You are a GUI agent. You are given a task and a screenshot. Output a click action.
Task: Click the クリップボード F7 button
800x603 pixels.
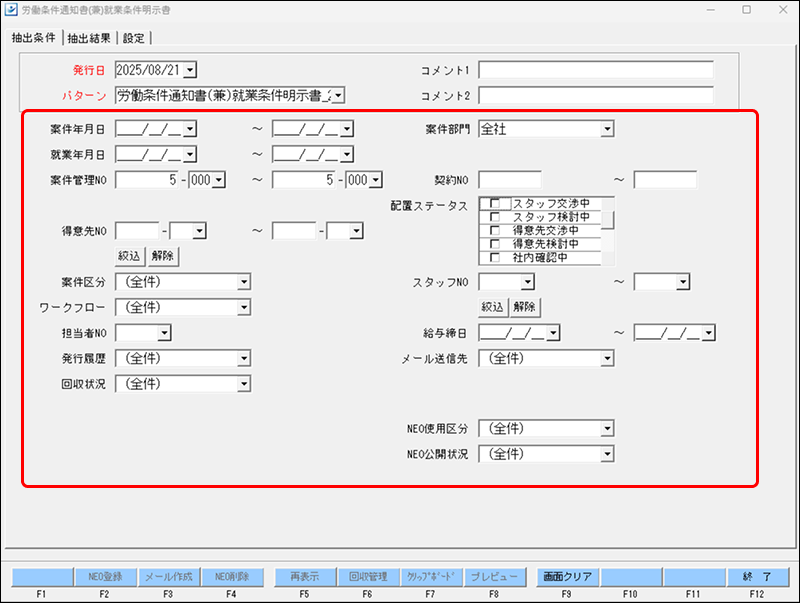click(x=431, y=577)
